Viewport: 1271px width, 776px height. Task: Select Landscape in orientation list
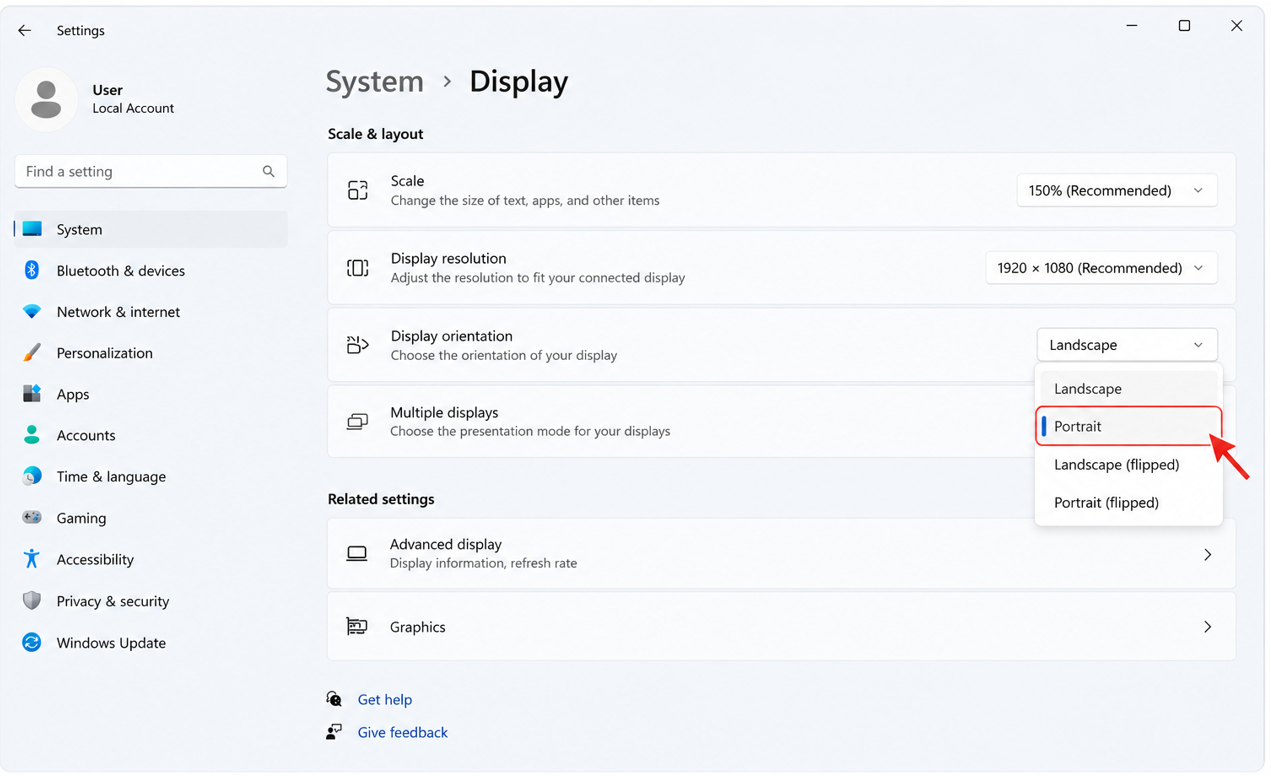pos(1128,388)
